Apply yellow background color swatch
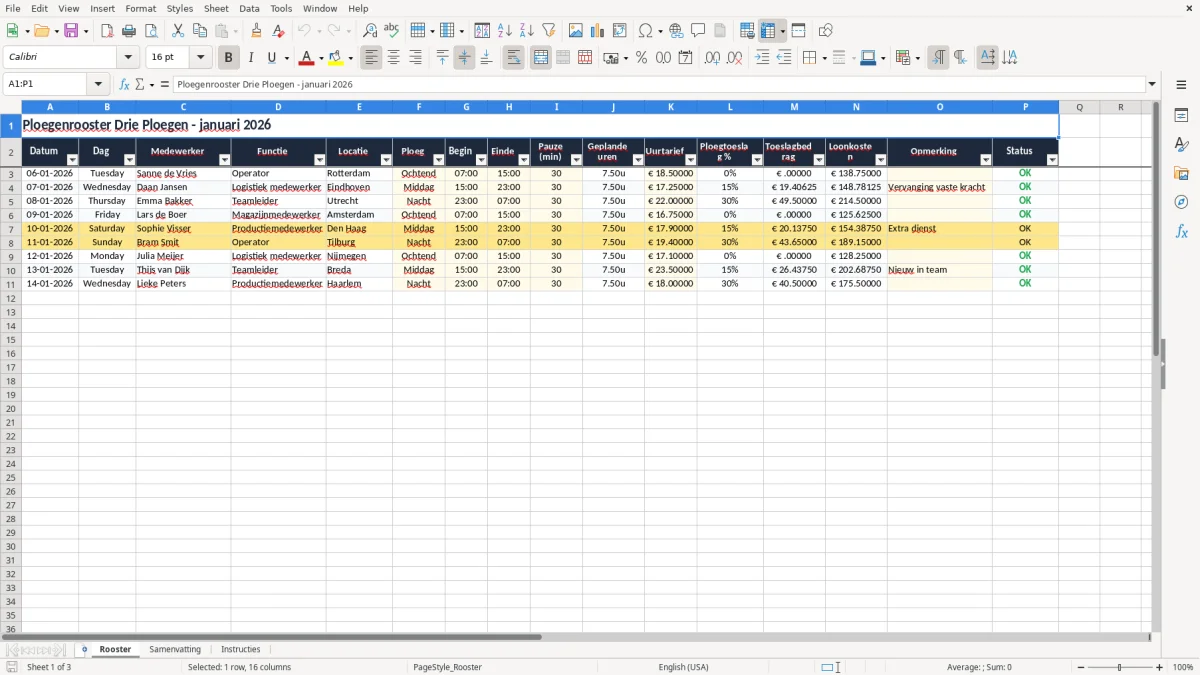 336,58
